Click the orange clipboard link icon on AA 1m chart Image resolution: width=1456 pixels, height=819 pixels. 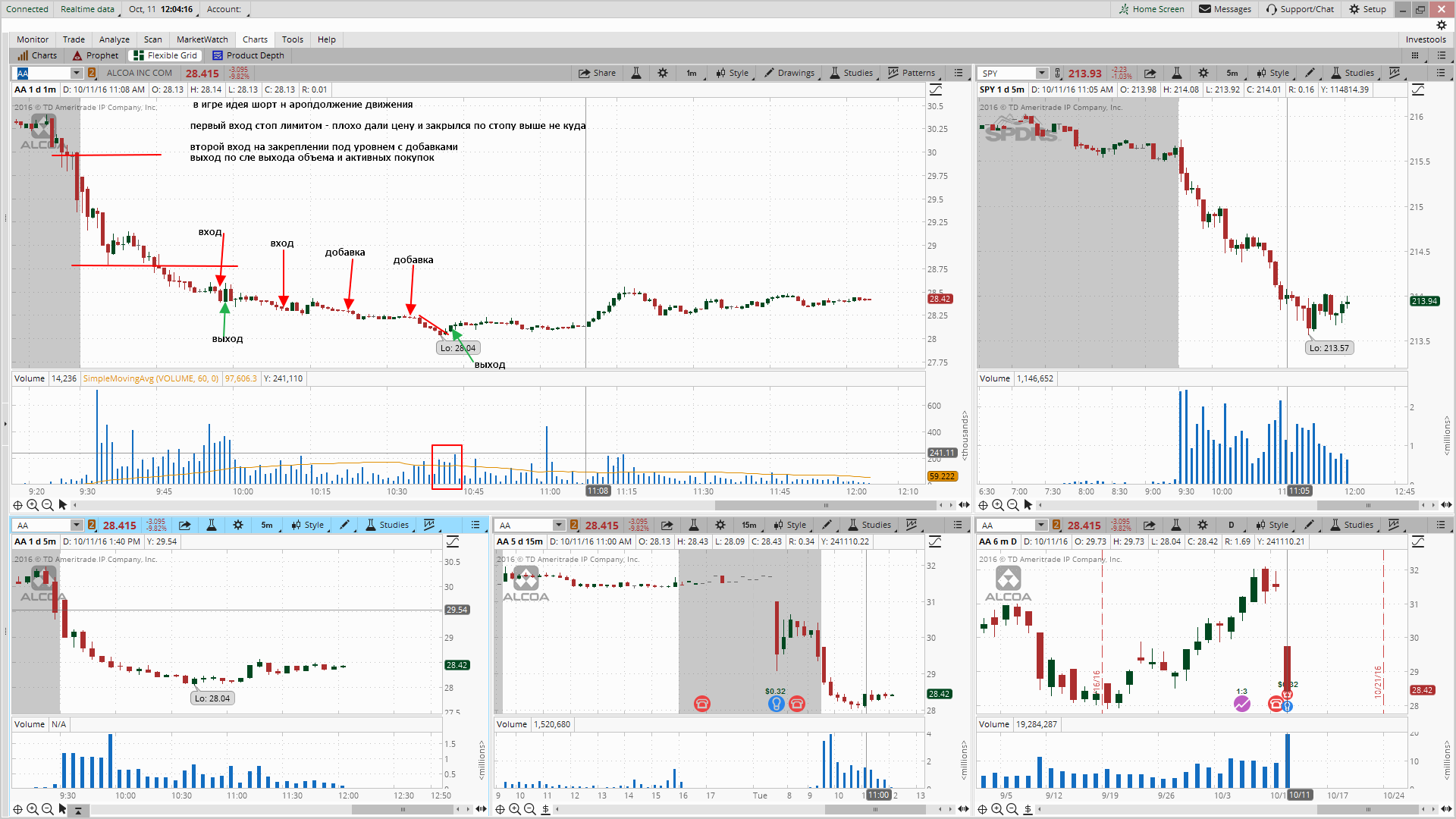[x=92, y=73]
